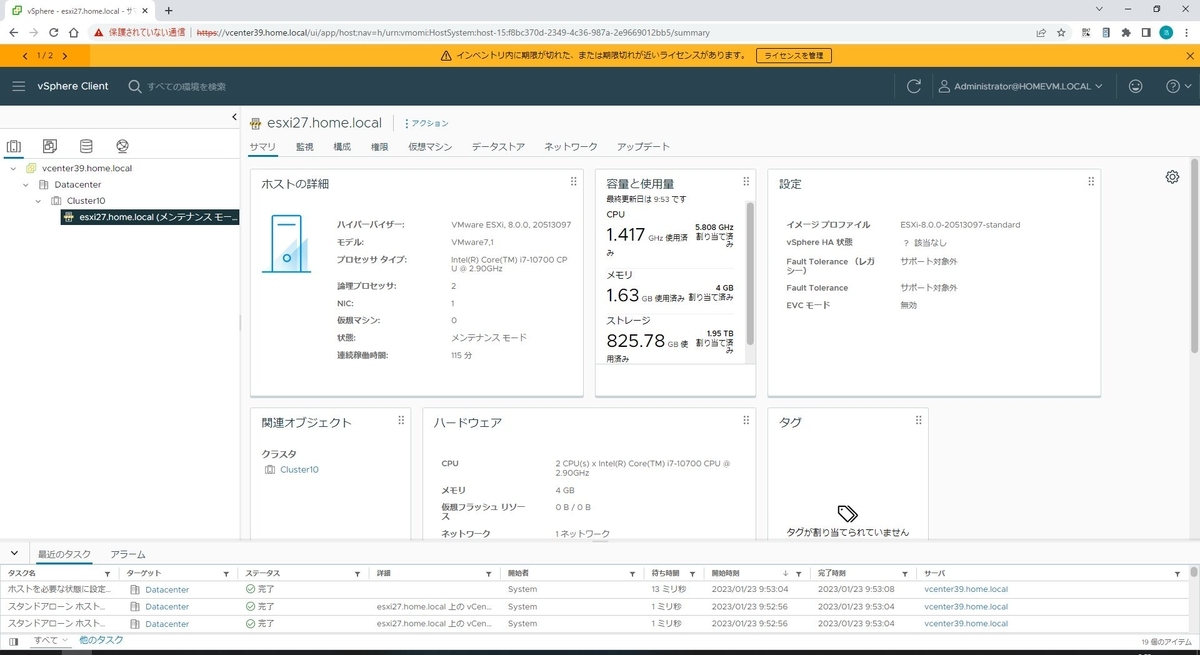Select the Networking inventory icon
Image resolution: width=1200 pixels, height=655 pixels.
click(x=122, y=146)
